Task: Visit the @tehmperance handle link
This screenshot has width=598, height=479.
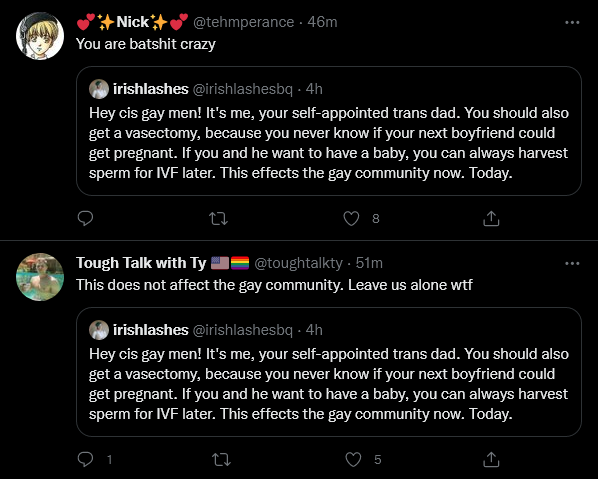Action: 243,22
